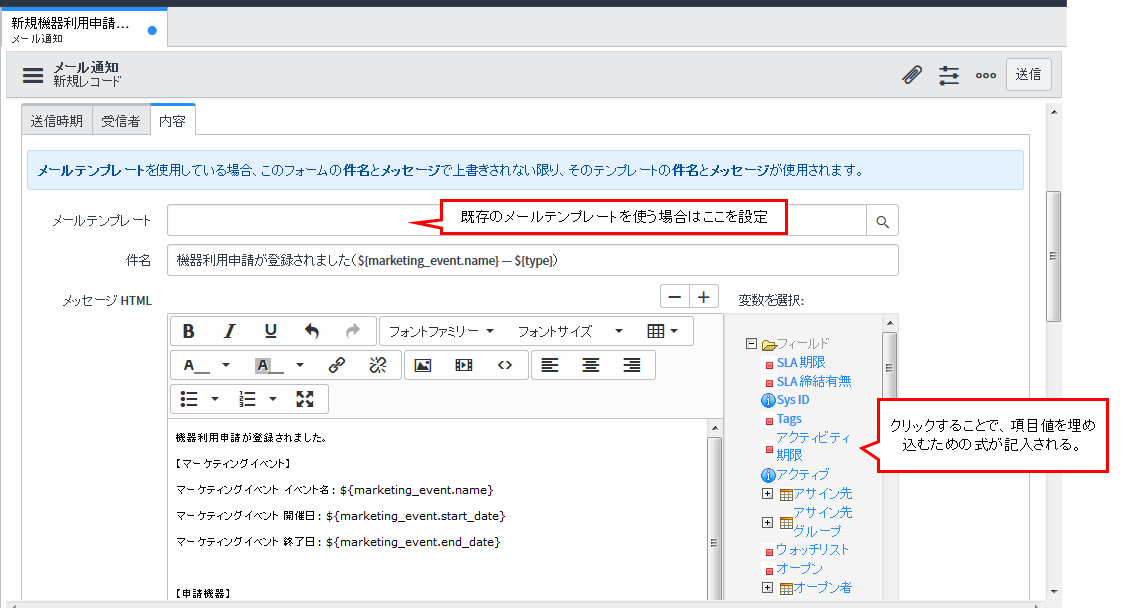This screenshot has height=608, width=1144.
Task: Open the personalize form sliders icon
Action: [x=948, y=75]
